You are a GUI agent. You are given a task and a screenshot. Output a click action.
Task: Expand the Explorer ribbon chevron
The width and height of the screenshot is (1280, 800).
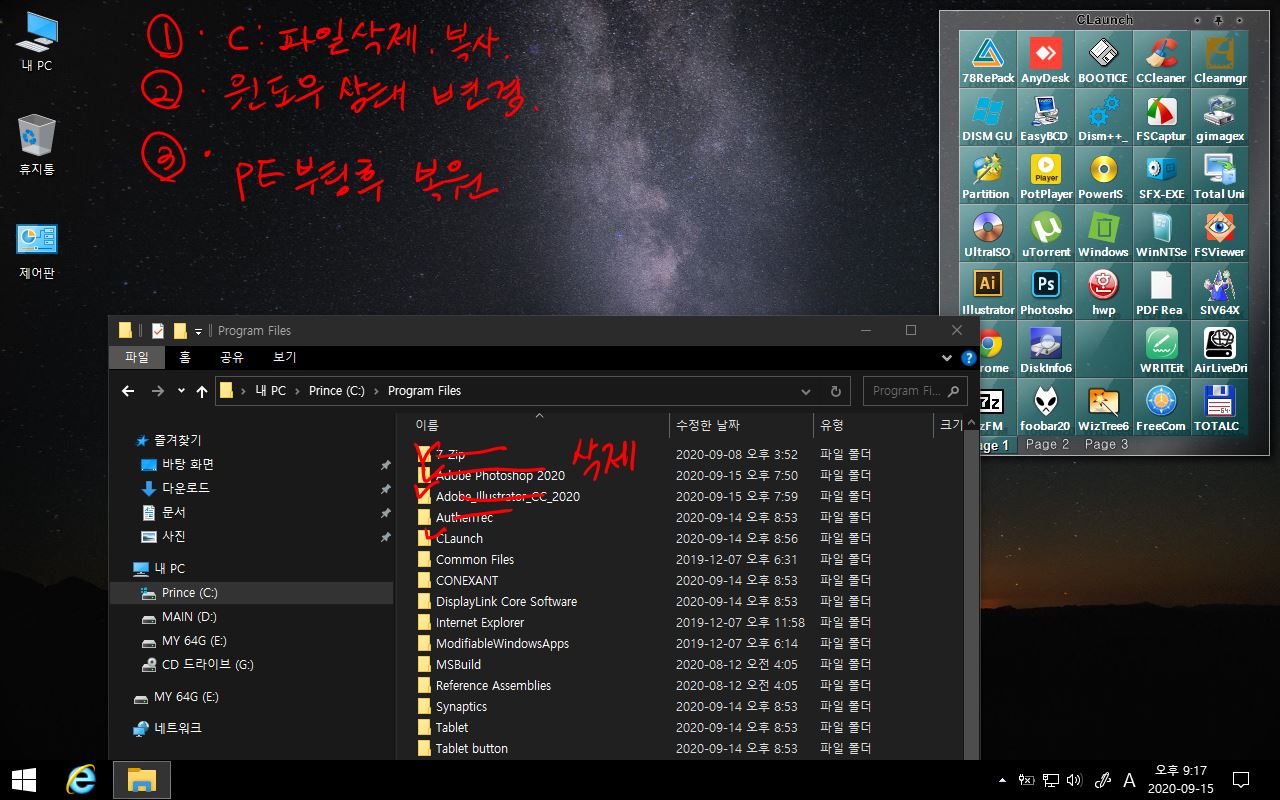click(948, 358)
